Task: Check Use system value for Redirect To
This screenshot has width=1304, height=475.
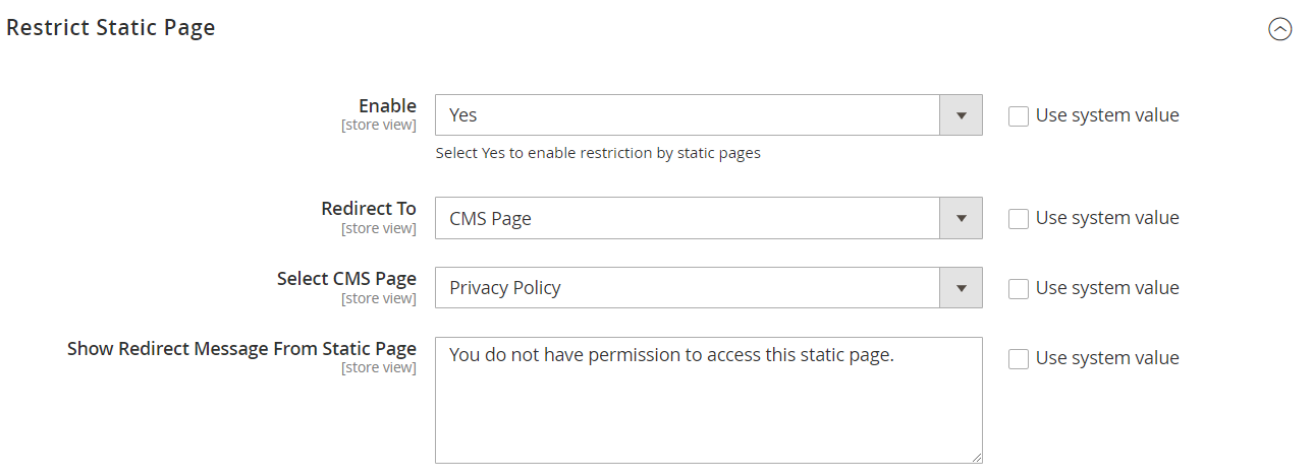Action: [x=1018, y=219]
